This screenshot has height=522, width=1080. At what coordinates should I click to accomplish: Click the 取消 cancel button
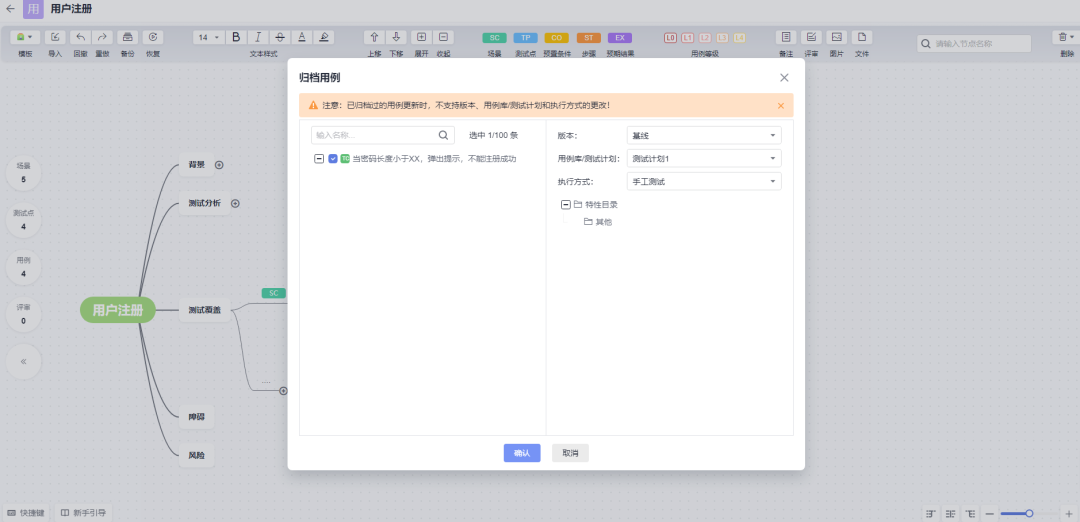point(570,453)
